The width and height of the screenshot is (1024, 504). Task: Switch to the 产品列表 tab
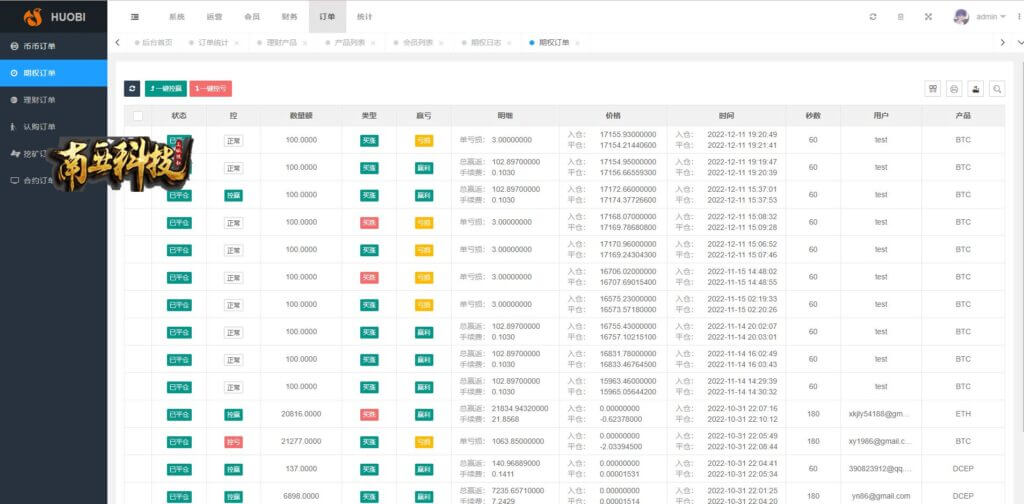click(350, 43)
